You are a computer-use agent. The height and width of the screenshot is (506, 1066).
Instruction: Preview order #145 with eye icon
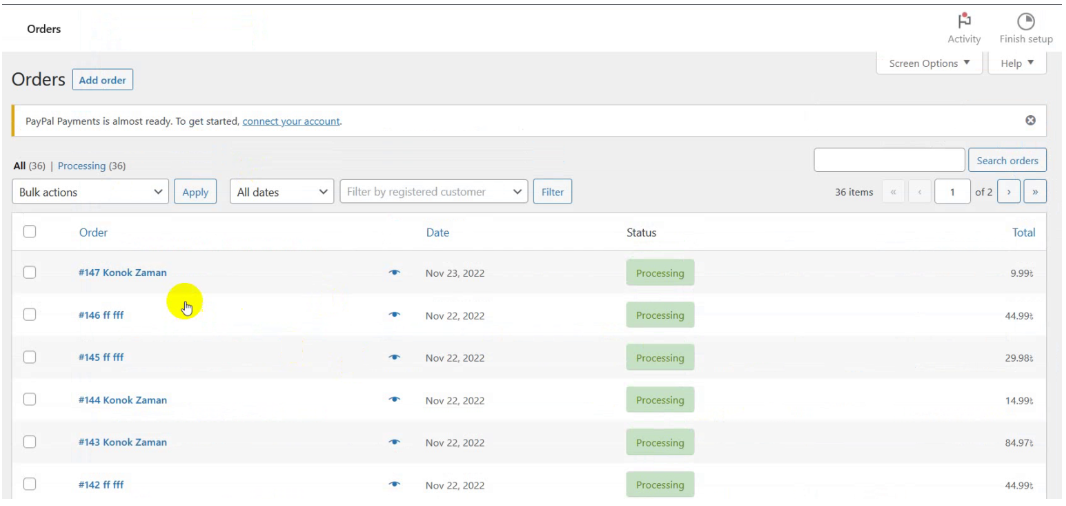[x=394, y=357]
